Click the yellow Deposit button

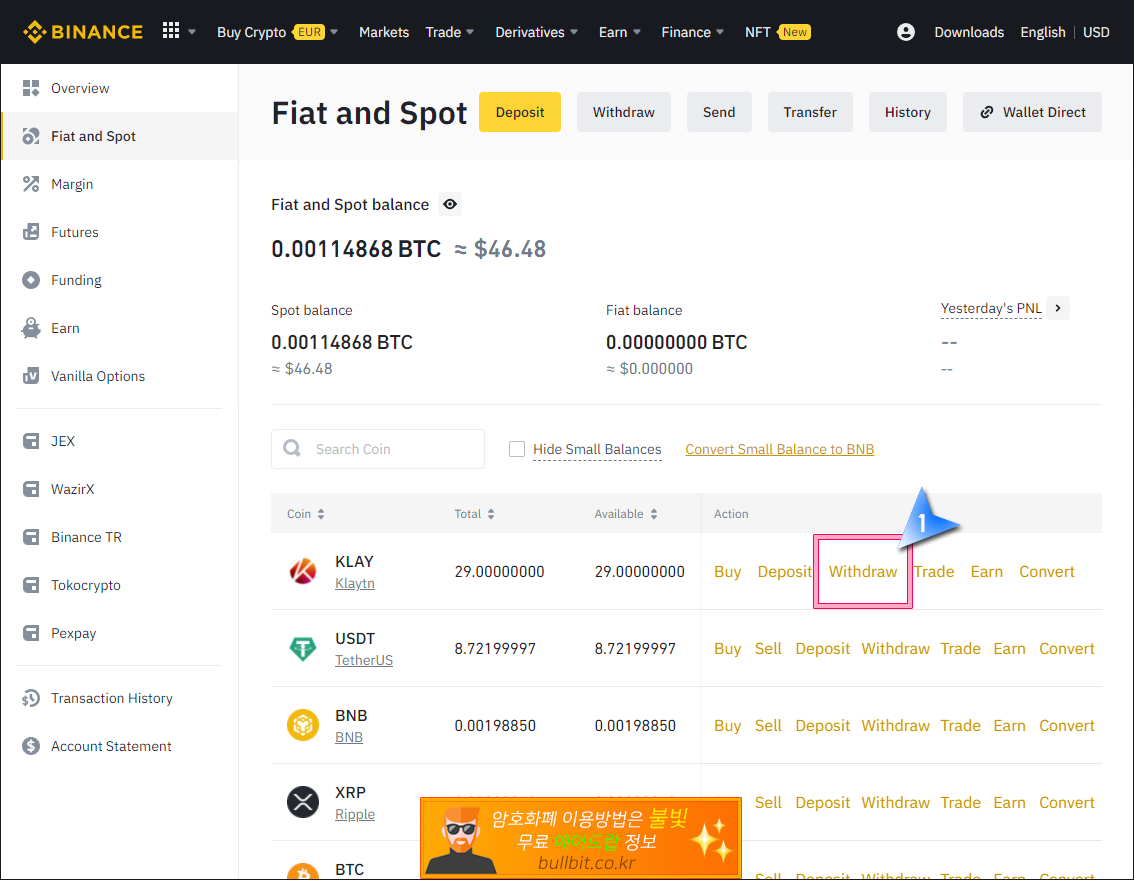(x=520, y=112)
